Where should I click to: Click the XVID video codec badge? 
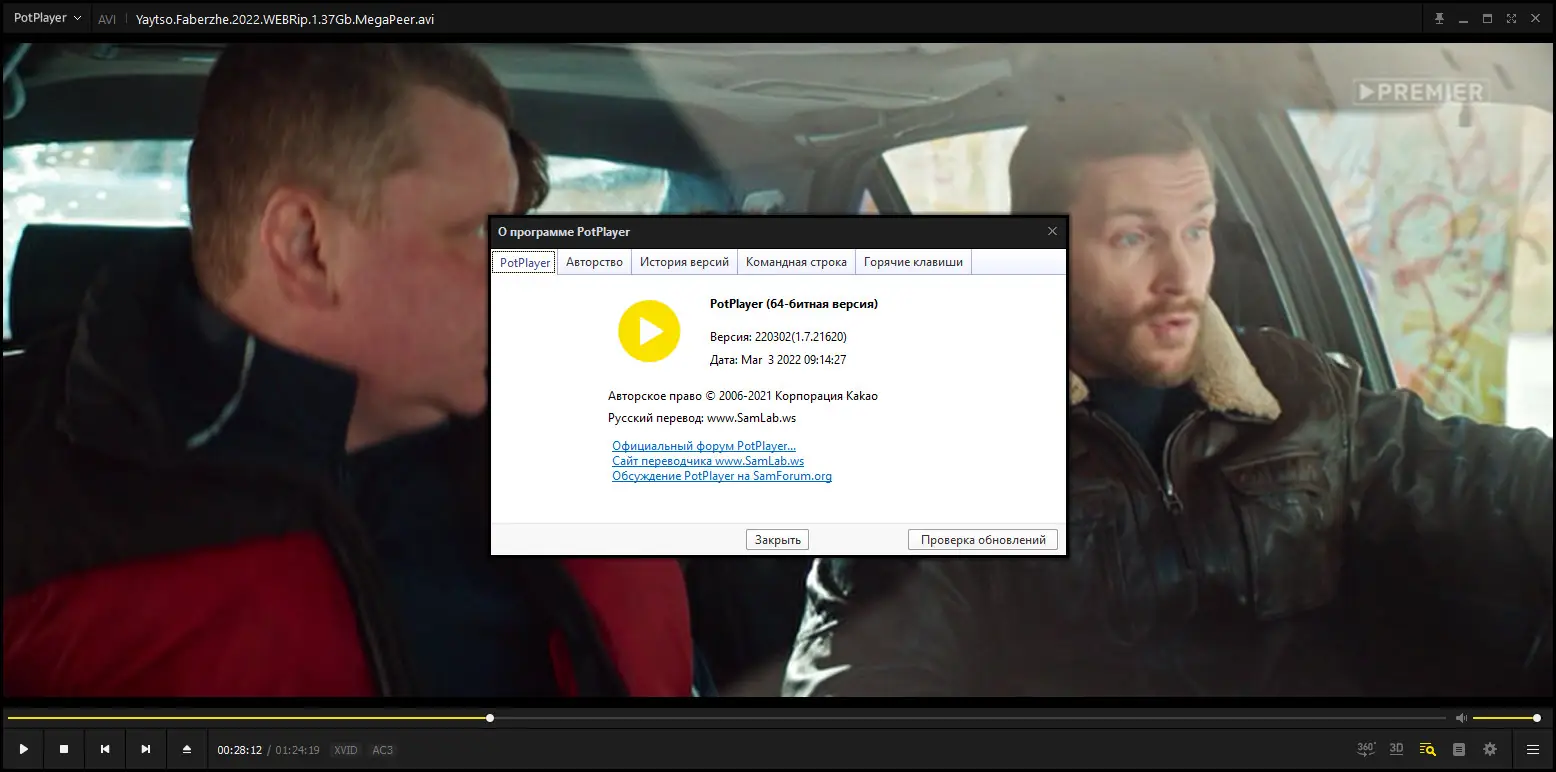[345, 750]
